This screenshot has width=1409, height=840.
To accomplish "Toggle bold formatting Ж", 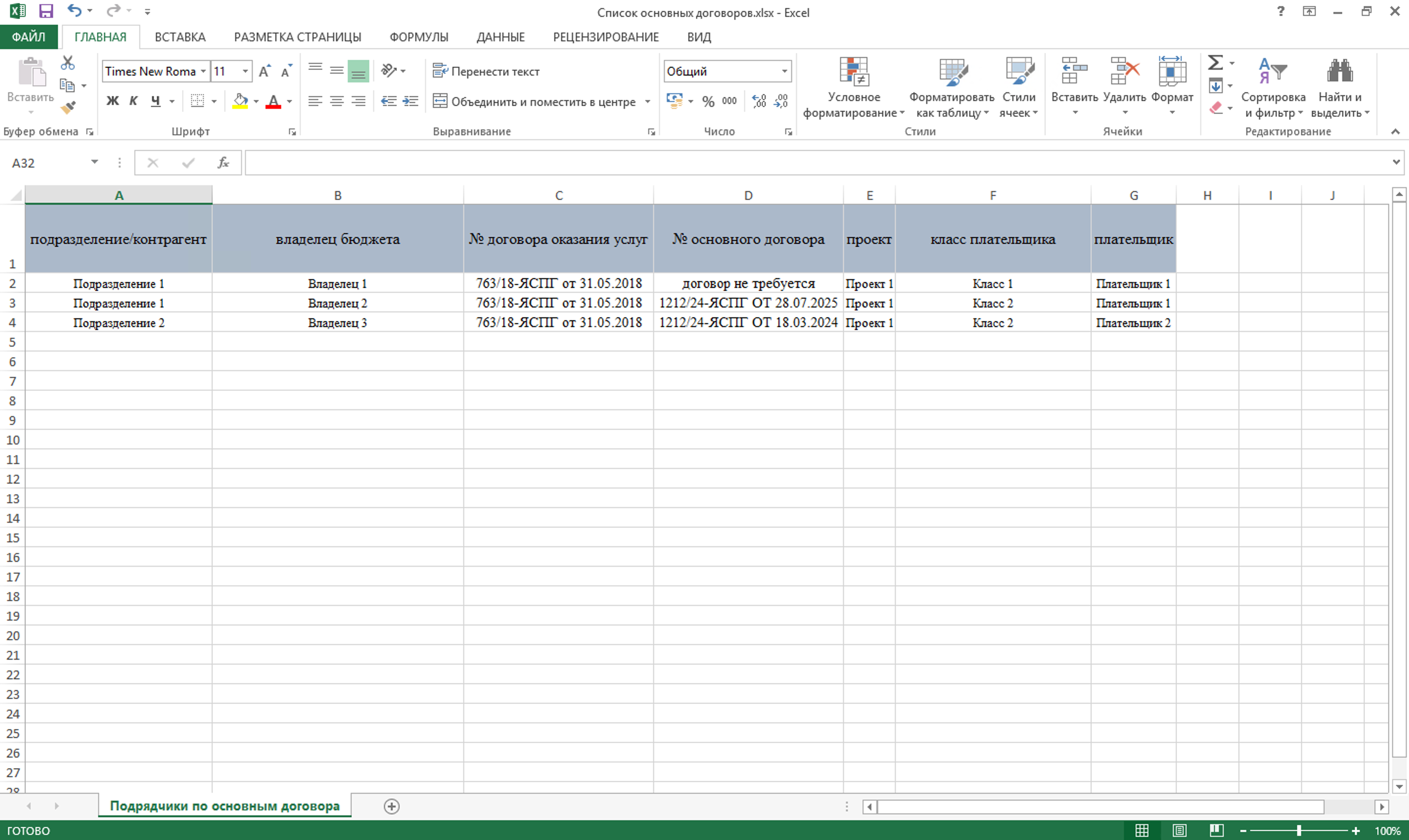I will pyautogui.click(x=113, y=101).
